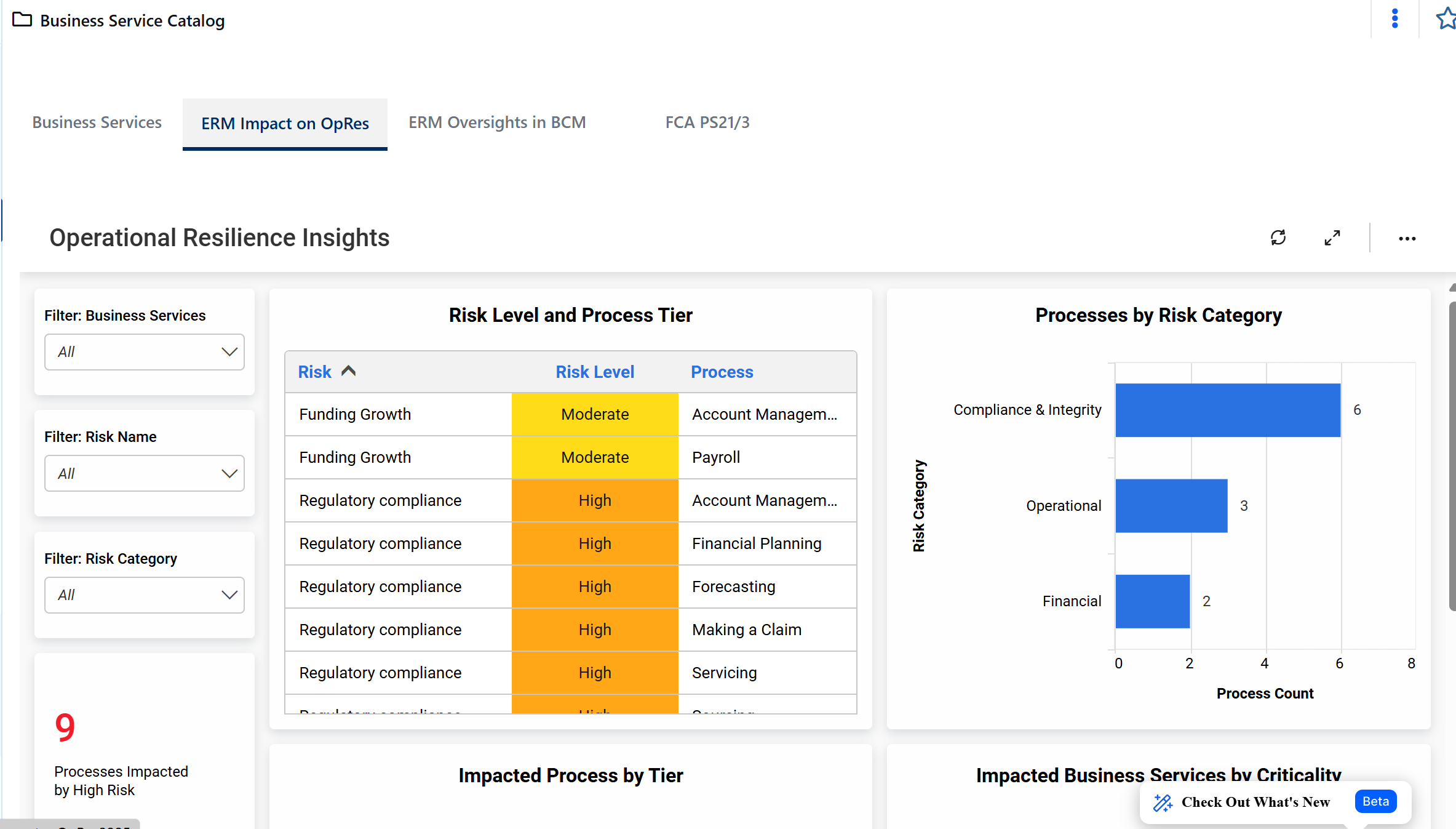Click the Operational bar in the chart
1456x829 pixels.
coord(1171,505)
